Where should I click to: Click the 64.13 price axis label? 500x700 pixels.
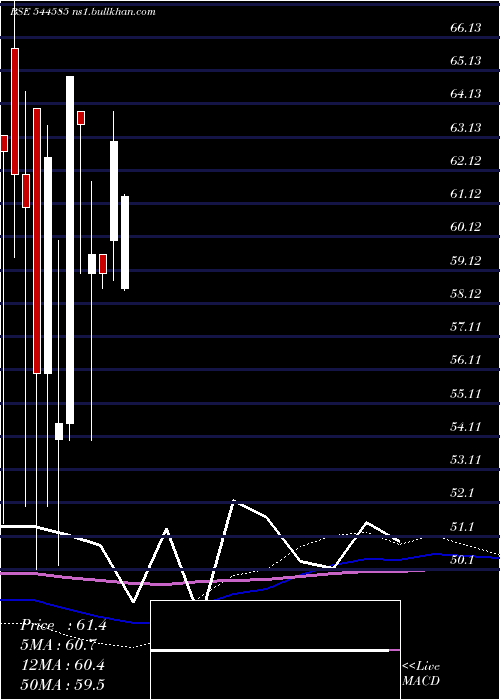pos(466,94)
